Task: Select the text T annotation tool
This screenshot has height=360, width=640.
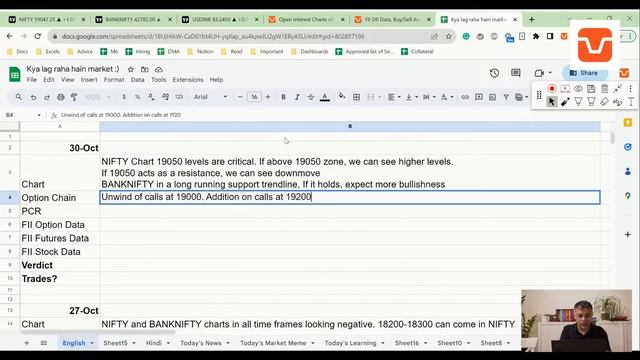Action: [631, 102]
